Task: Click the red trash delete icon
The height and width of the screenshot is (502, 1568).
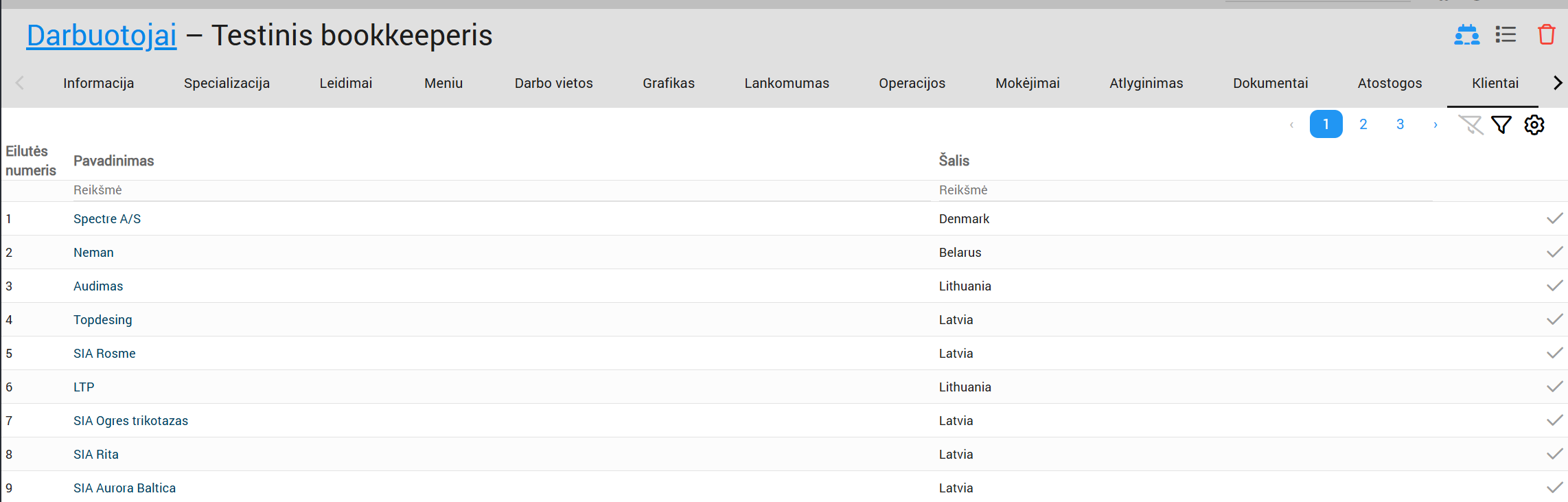Action: tap(1546, 34)
